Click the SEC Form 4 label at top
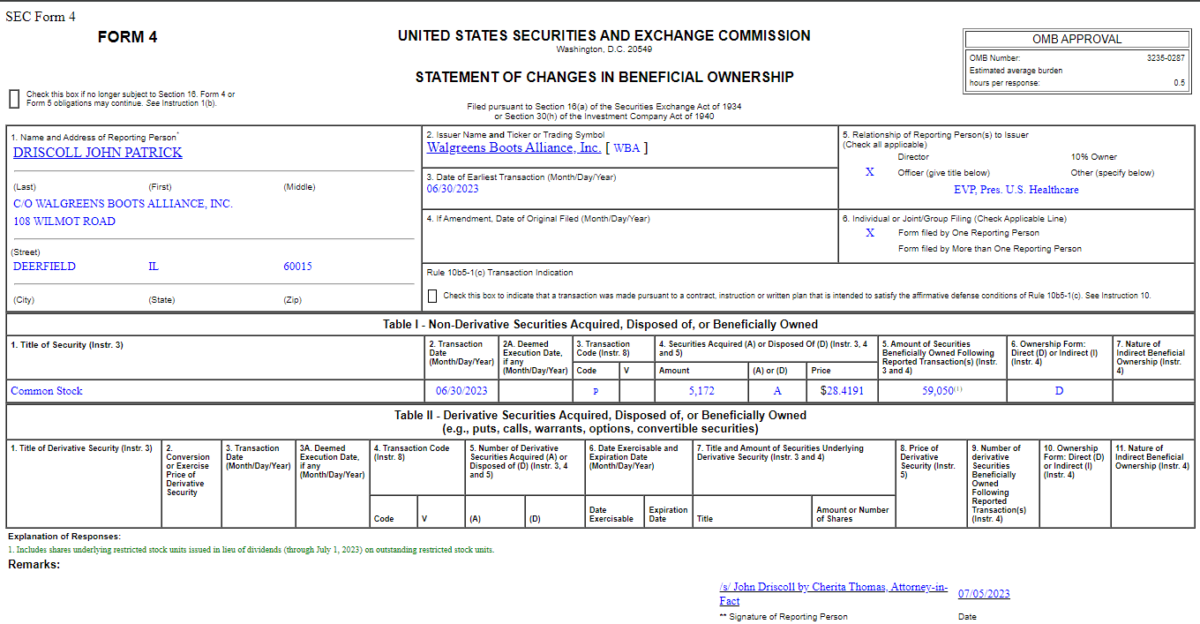 (39, 16)
